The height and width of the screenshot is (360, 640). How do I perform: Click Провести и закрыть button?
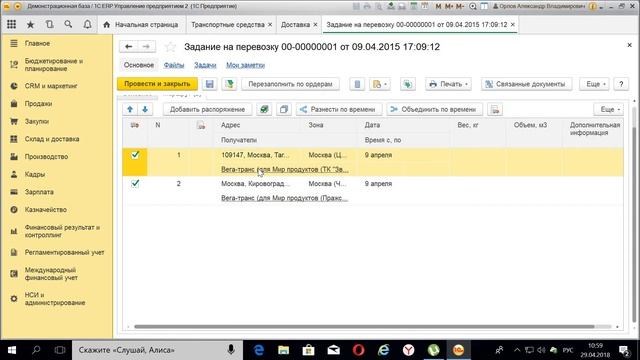click(157, 84)
